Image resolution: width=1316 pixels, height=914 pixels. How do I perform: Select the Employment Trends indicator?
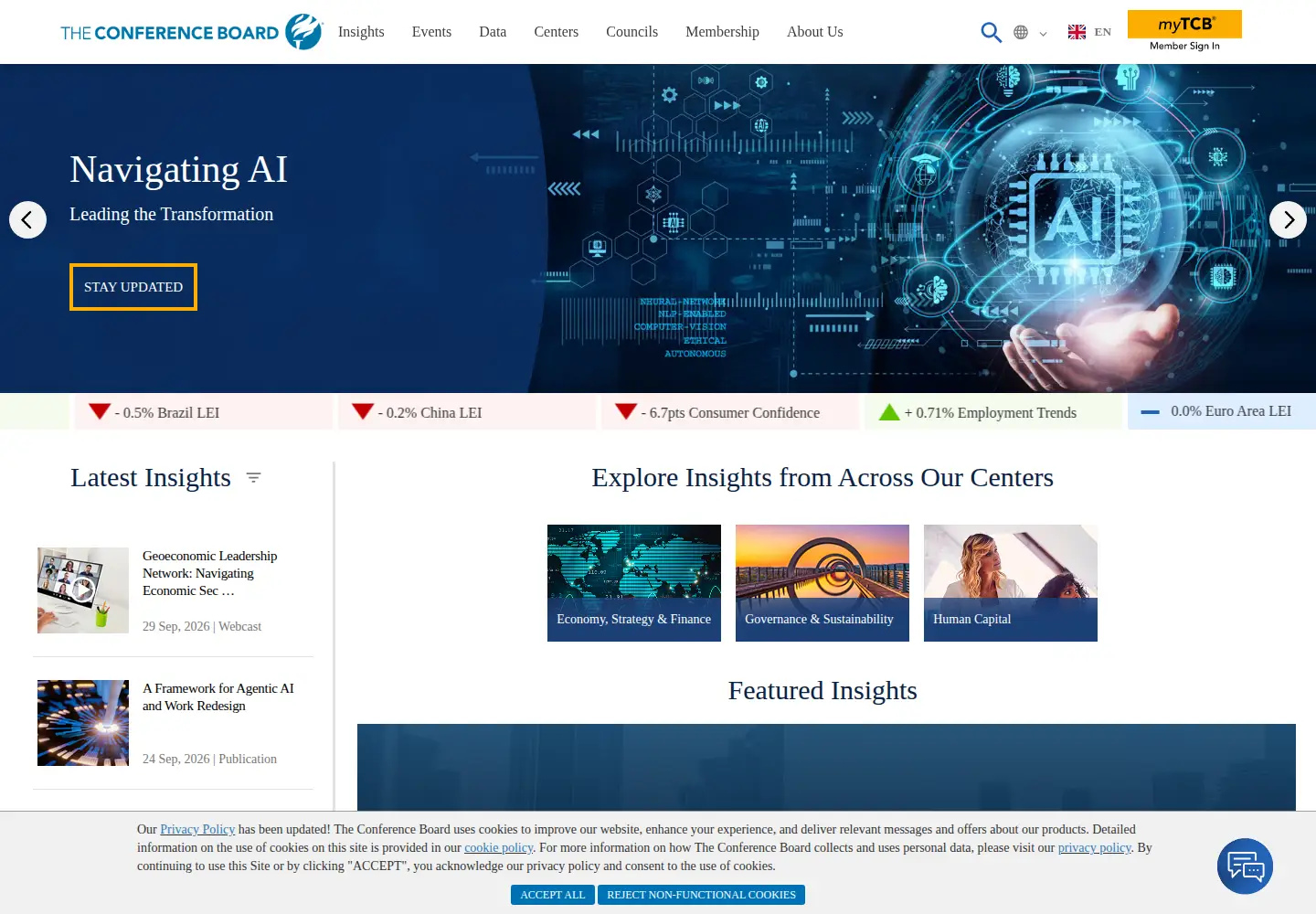(x=993, y=412)
